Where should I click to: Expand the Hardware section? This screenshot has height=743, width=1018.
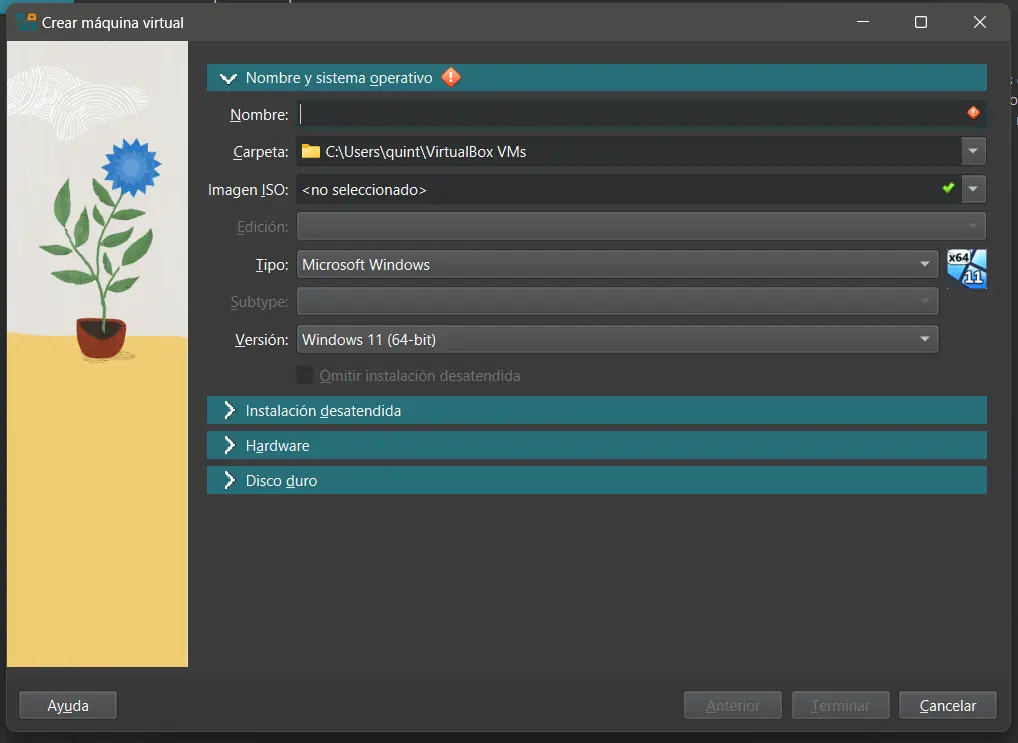[x=229, y=446]
